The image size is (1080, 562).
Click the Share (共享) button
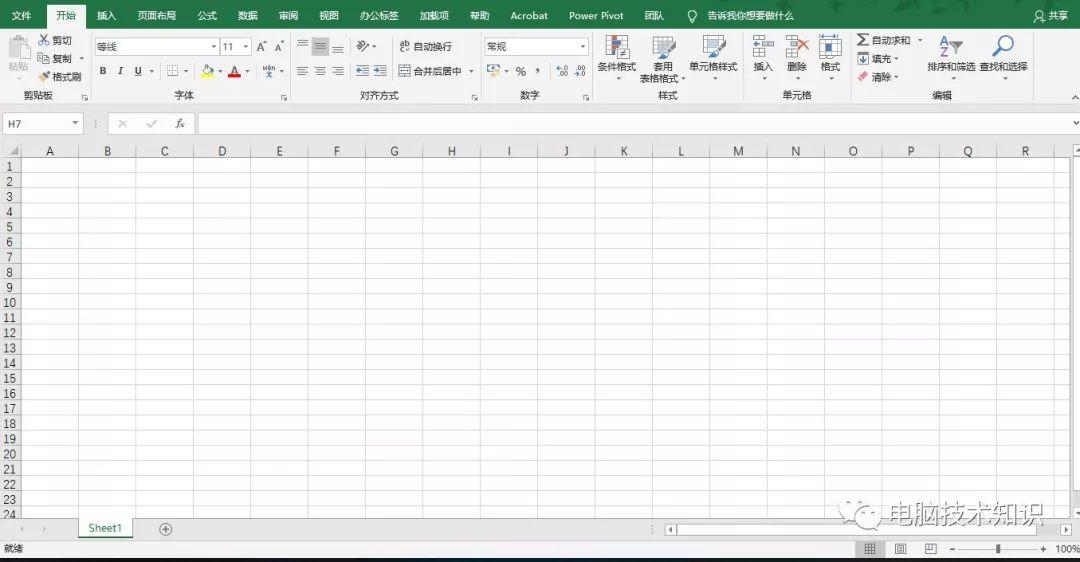pyautogui.click(x=1051, y=16)
